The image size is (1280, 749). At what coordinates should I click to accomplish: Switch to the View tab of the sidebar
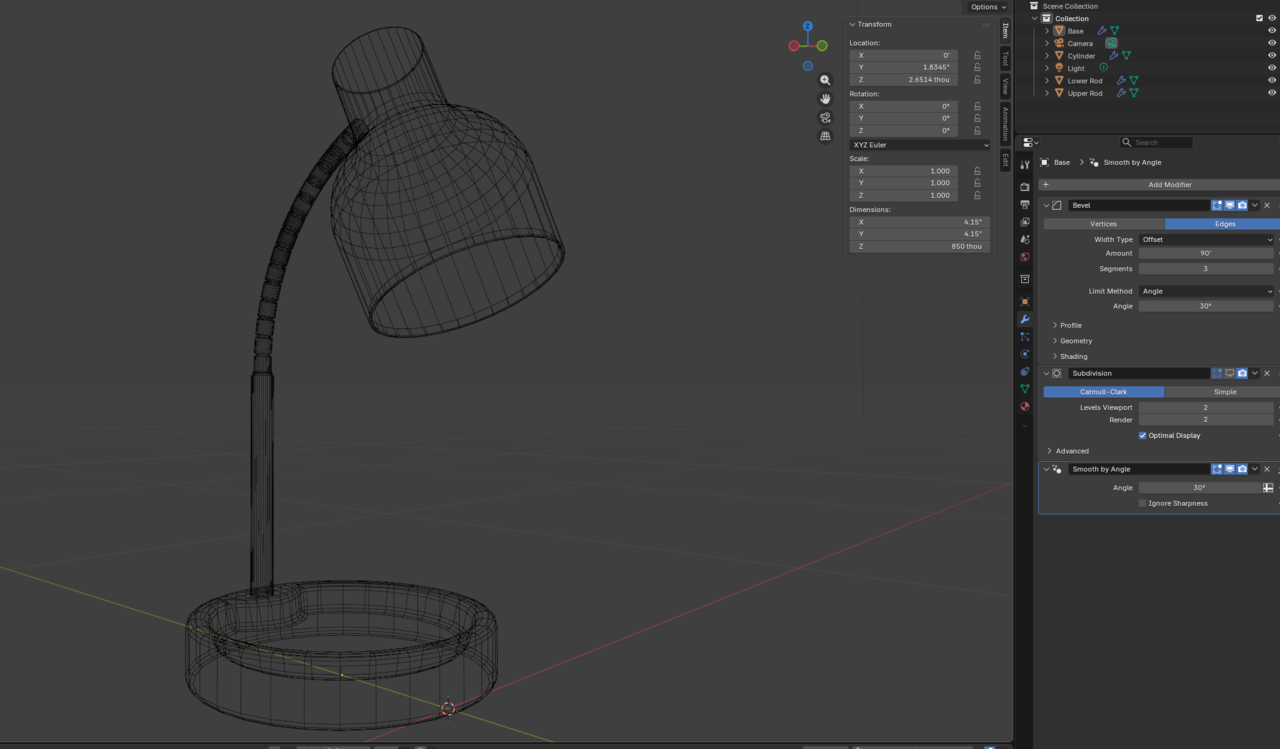pos(1004,86)
